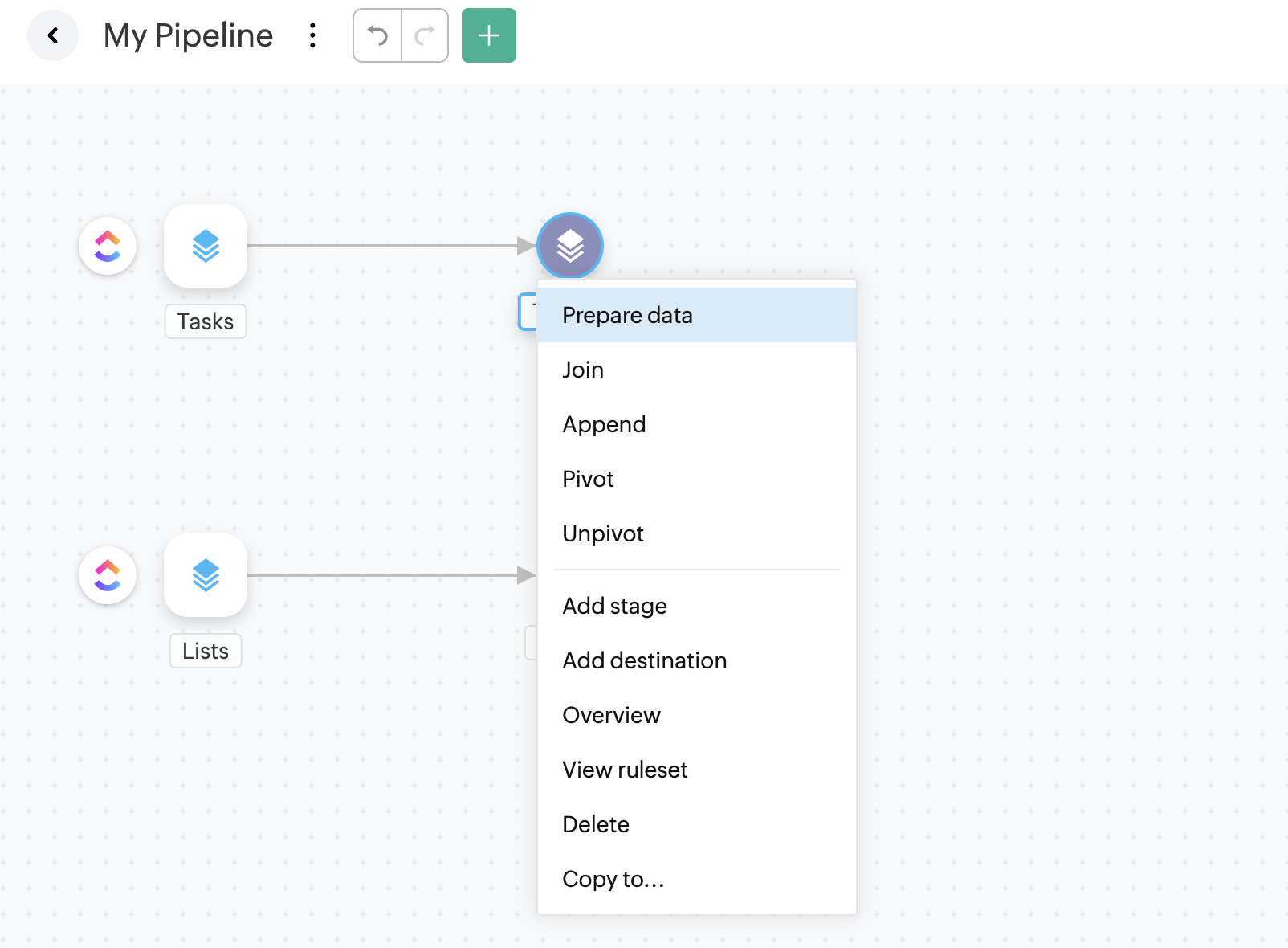Click the ClickUp source icon beside Lists
The width and height of the screenshot is (1288, 948).
click(x=108, y=575)
